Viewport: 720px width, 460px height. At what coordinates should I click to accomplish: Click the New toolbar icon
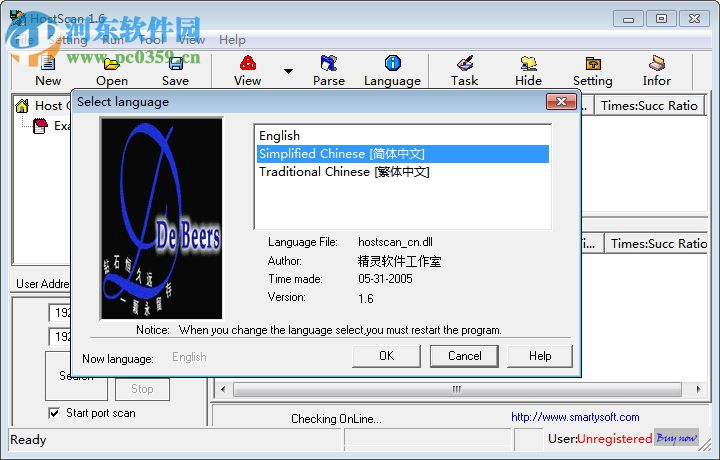click(x=48, y=71)
